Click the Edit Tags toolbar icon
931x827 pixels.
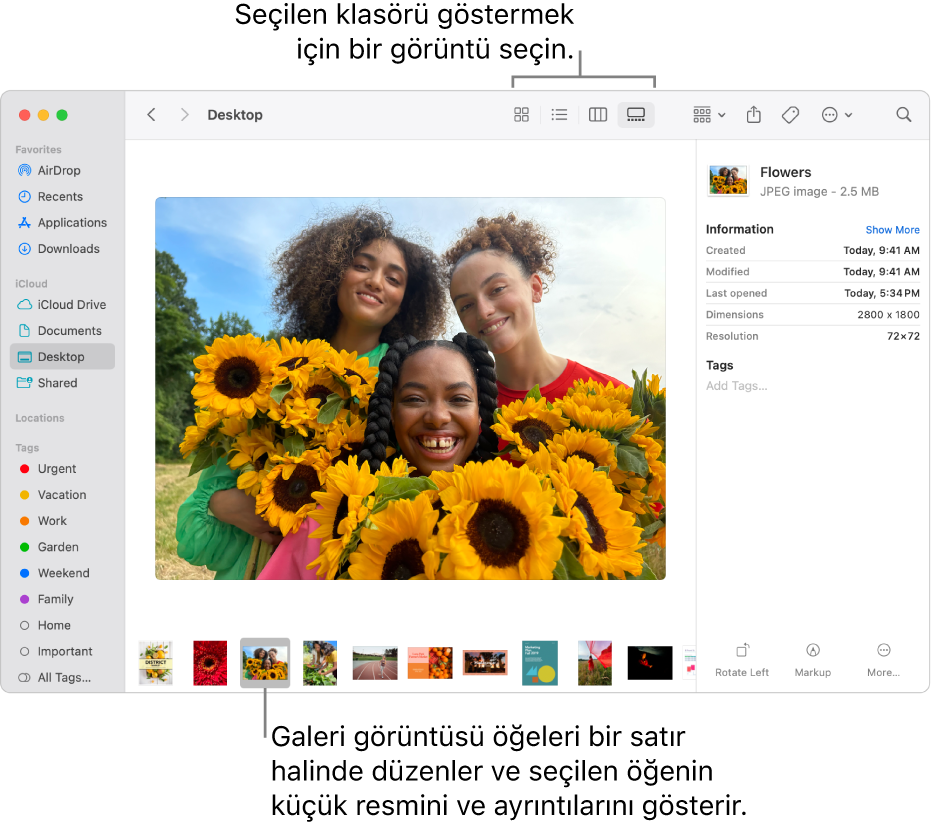[790, 115]
